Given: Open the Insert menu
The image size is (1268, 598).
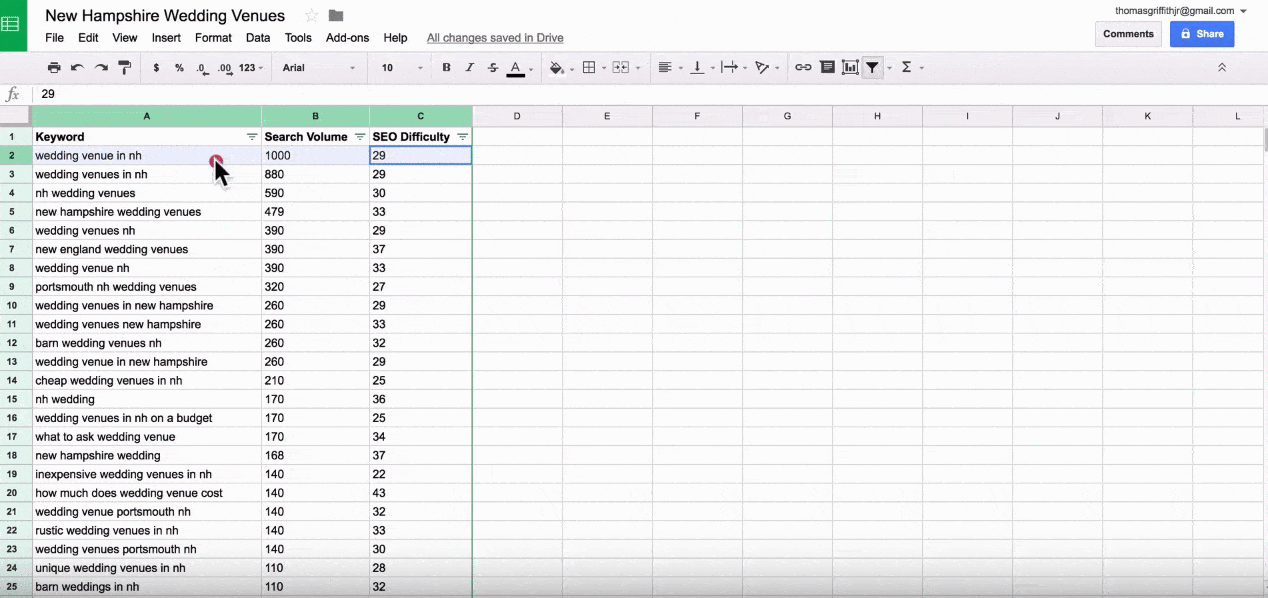Looking at the screenshot, I should pos(166,38).
